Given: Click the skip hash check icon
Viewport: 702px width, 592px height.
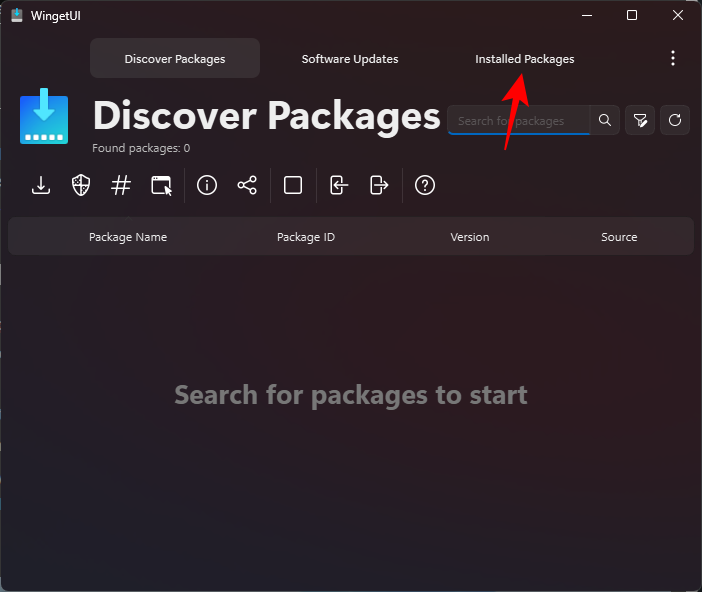Looking at the screenshot, I should (121, 185).
